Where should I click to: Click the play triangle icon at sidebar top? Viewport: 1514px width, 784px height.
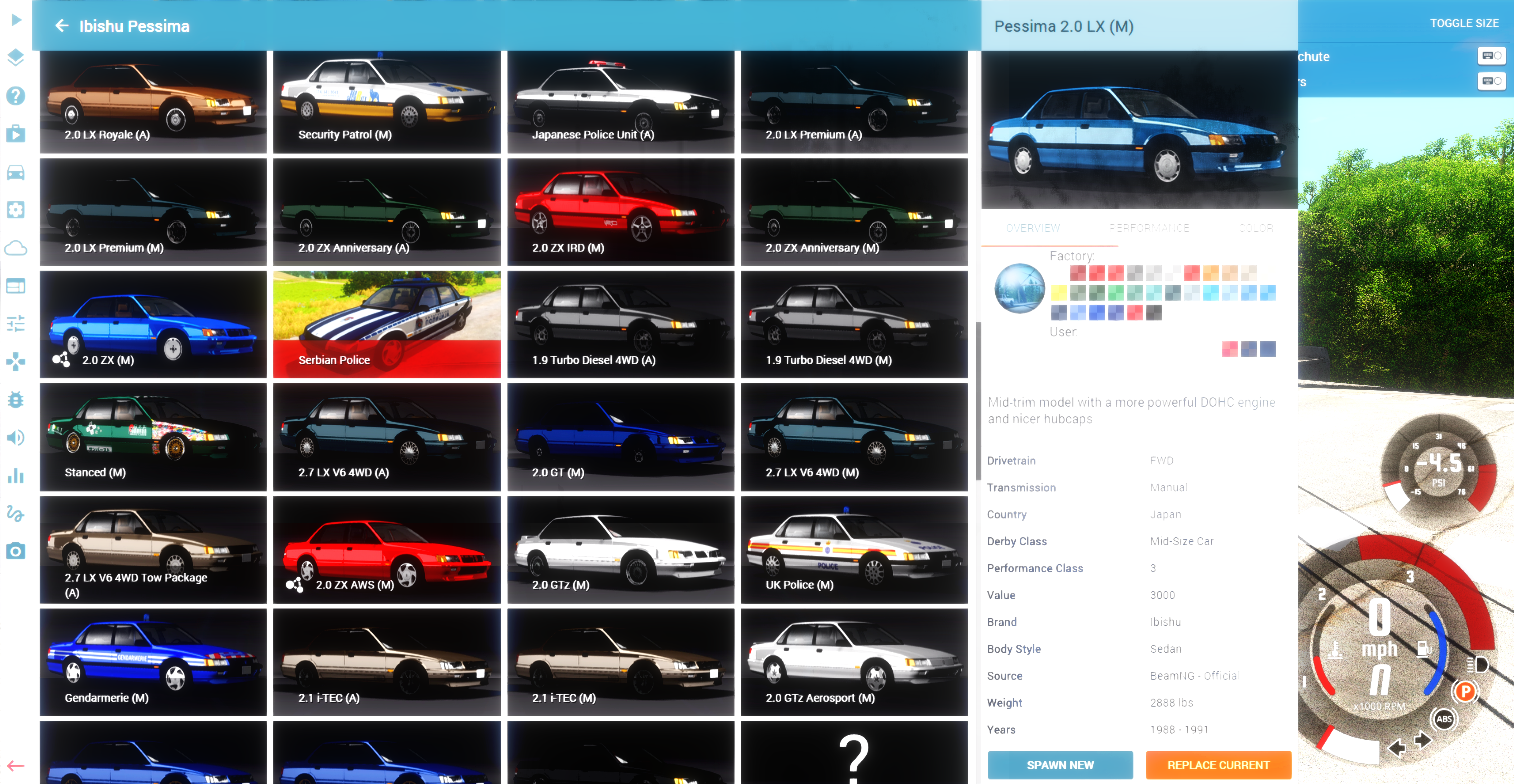16,20
